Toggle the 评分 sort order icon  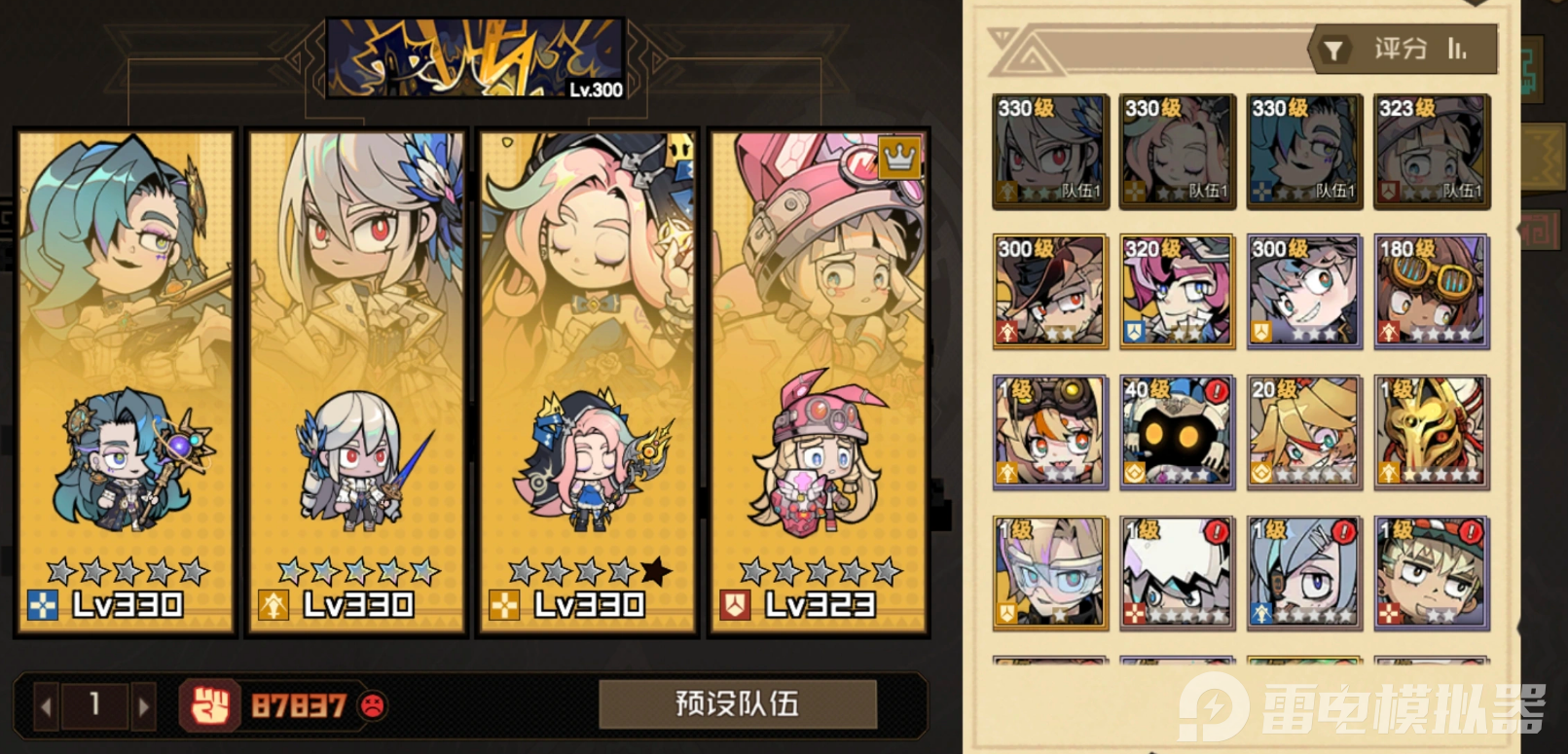tap(1457, 49)
